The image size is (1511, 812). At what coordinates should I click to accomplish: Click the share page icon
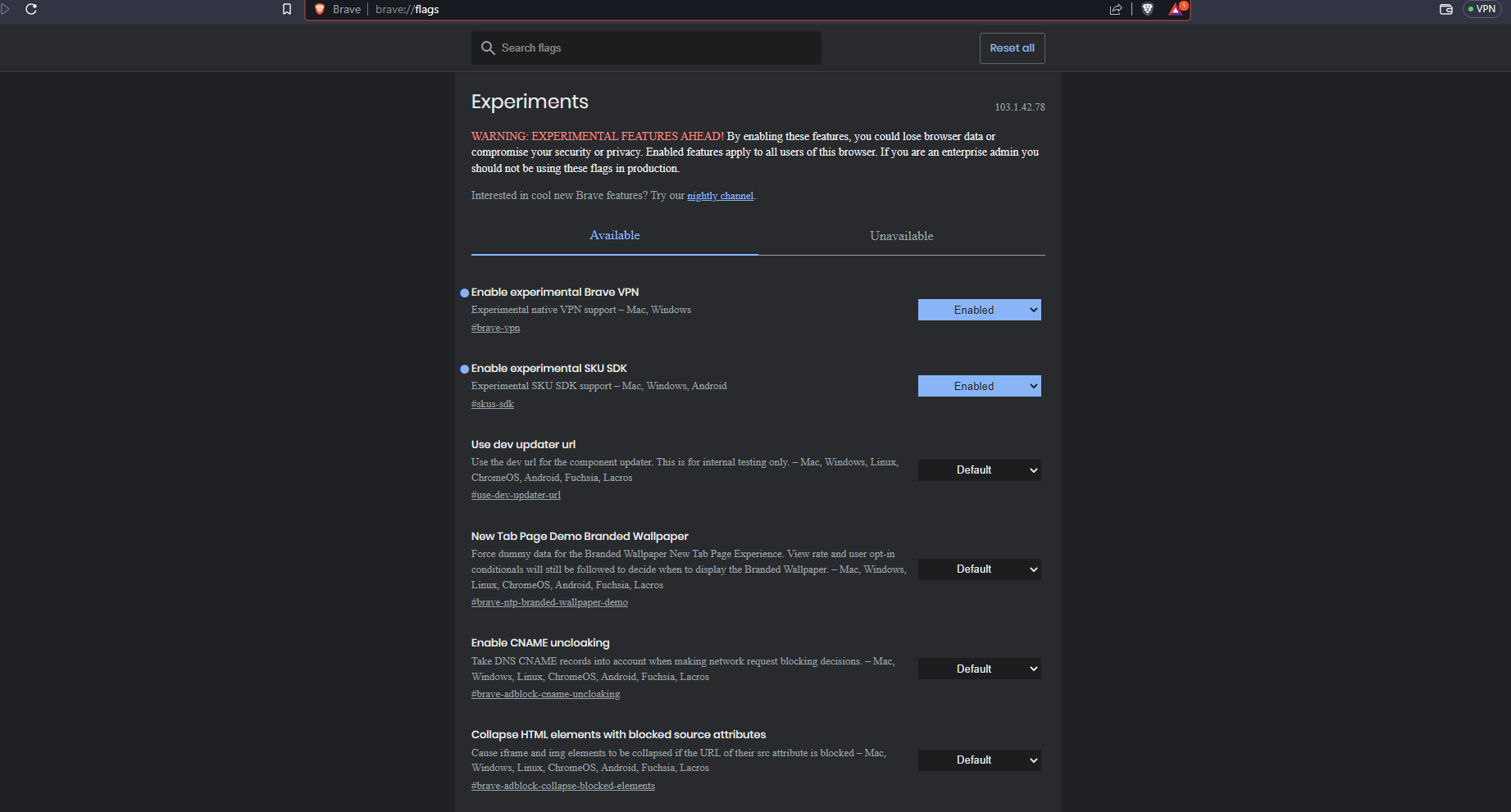coord(1116,10)
